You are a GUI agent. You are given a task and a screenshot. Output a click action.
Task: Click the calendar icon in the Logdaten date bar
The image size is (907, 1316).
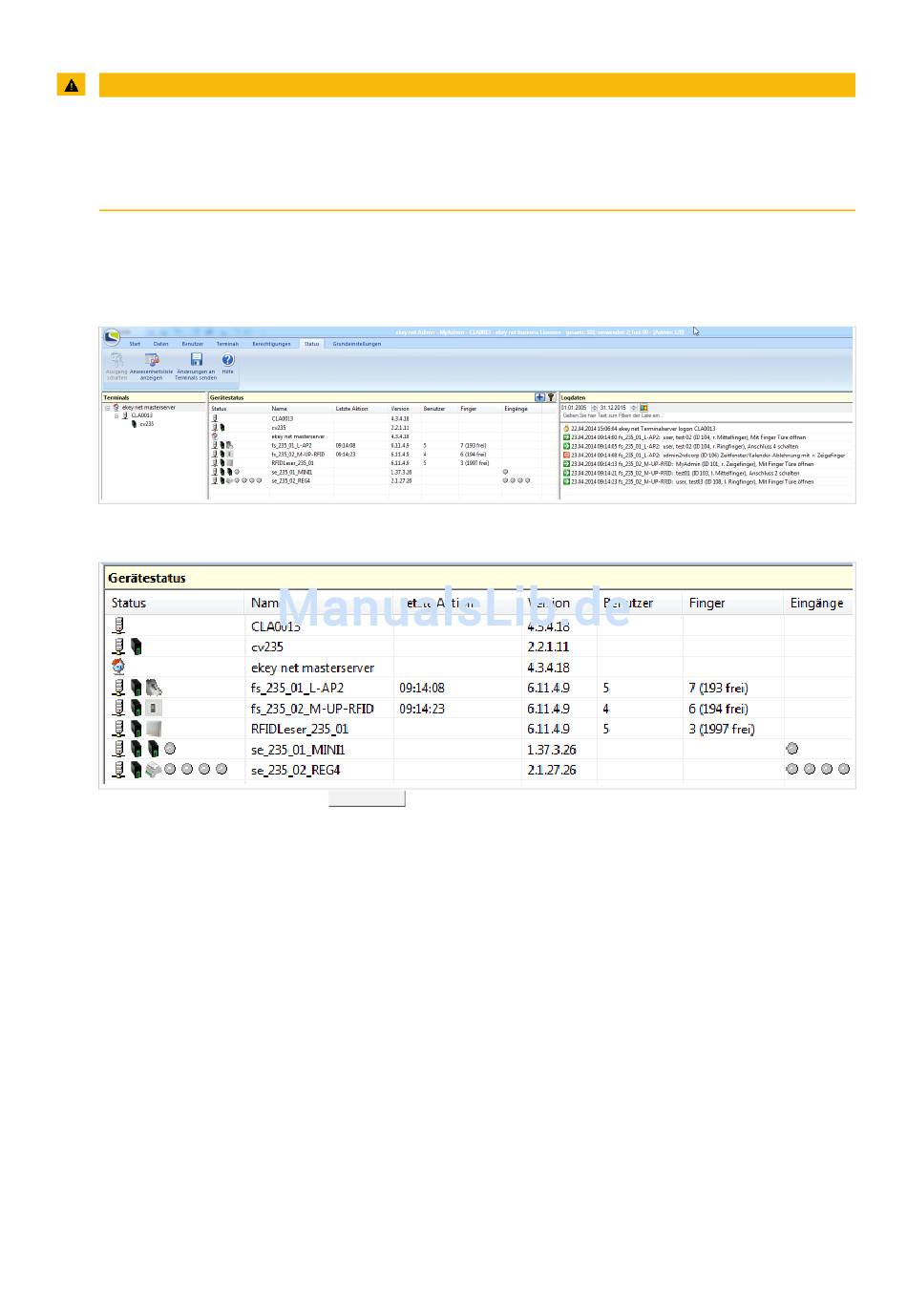tap(643, 408)
